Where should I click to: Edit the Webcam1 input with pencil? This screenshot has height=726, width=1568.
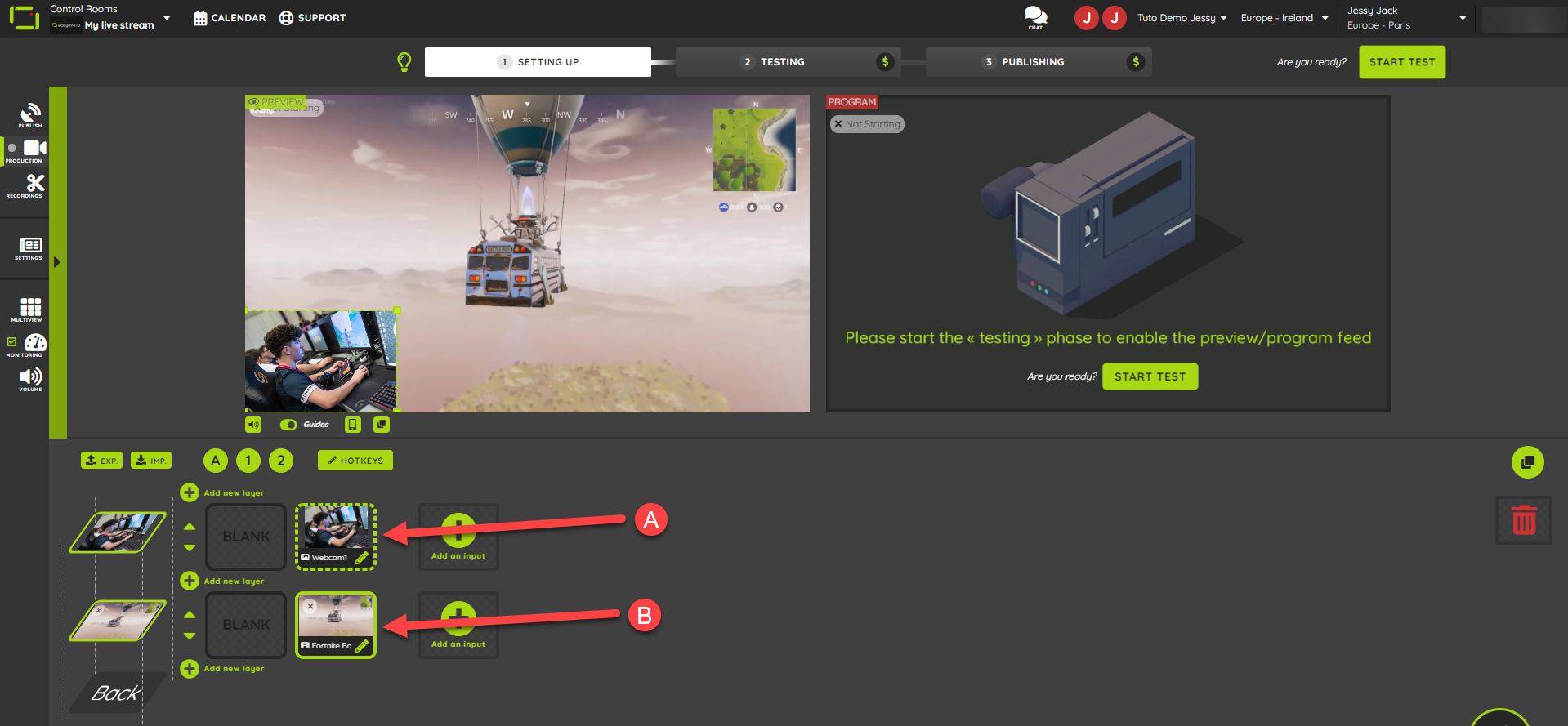pyautogui.click(x=362, y=558)
